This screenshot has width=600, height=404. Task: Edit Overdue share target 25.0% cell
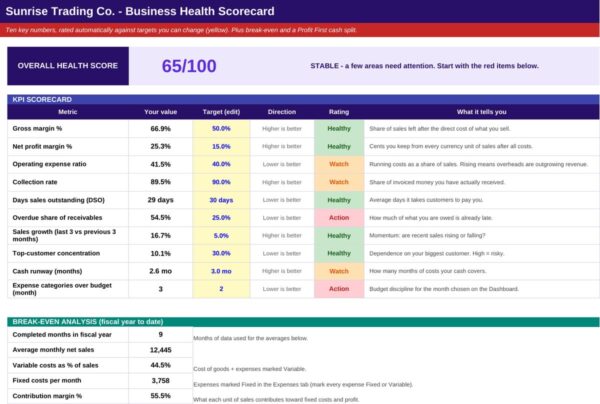[221, 218]
